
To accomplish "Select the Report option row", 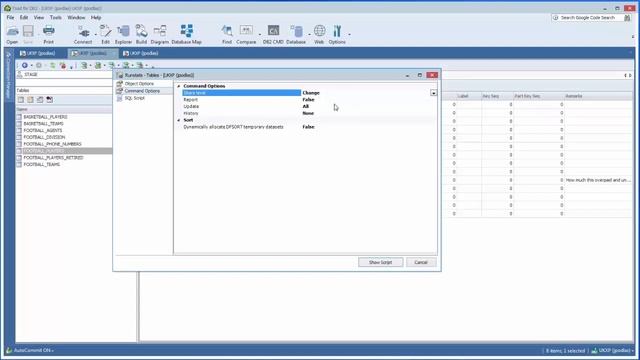I will (309, 100).
